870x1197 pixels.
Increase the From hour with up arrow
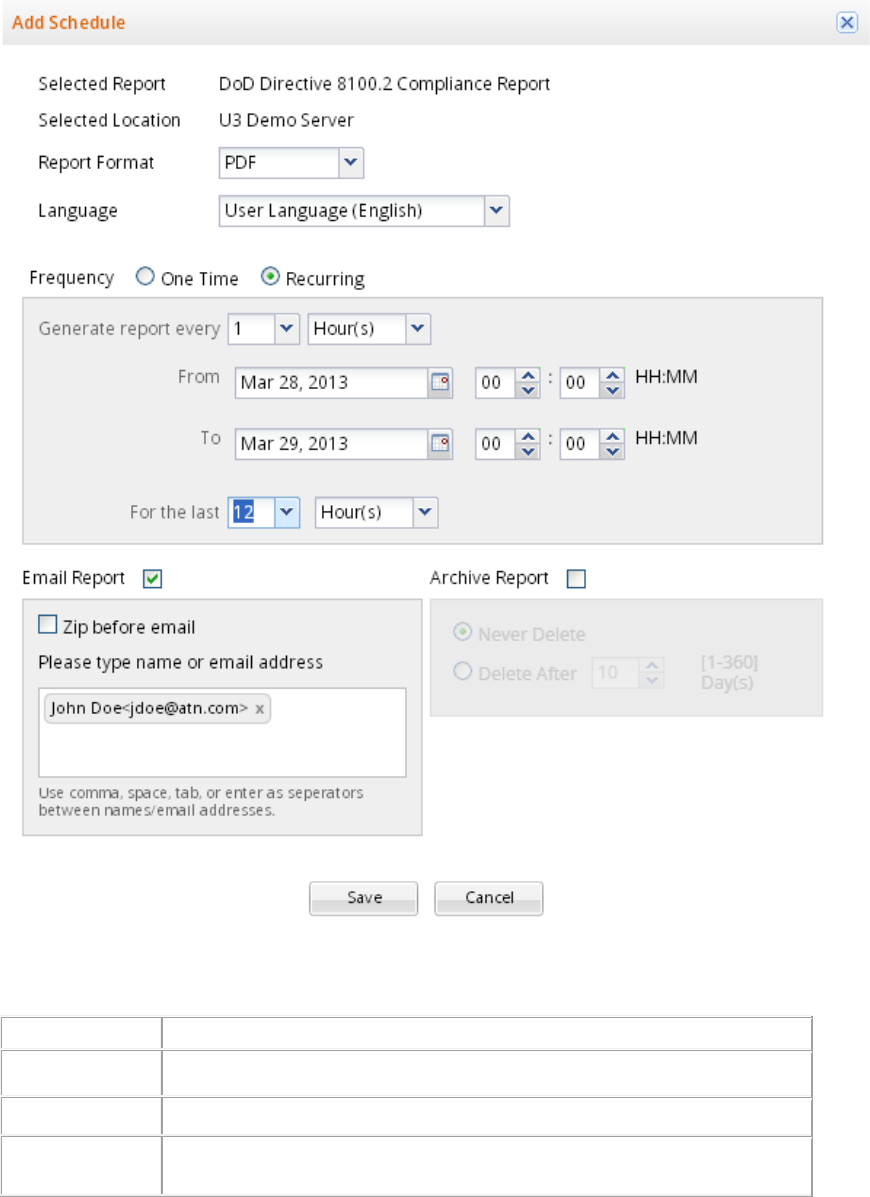528,376
